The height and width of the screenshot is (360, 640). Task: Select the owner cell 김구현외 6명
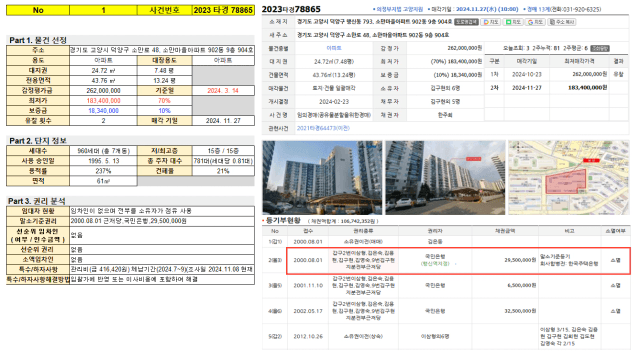coord(445,88)
